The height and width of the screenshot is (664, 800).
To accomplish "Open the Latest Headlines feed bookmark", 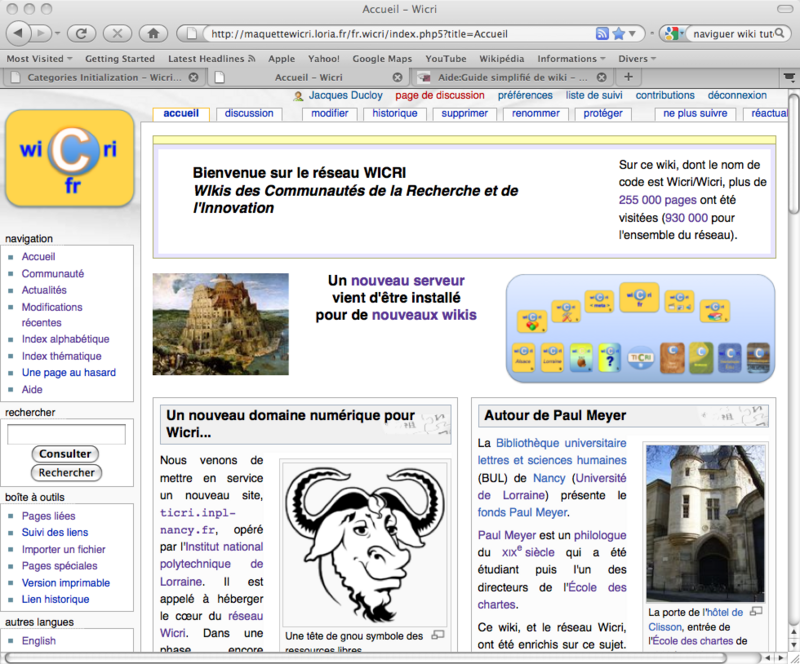I will pyautogui.click(x=211, y=59).
